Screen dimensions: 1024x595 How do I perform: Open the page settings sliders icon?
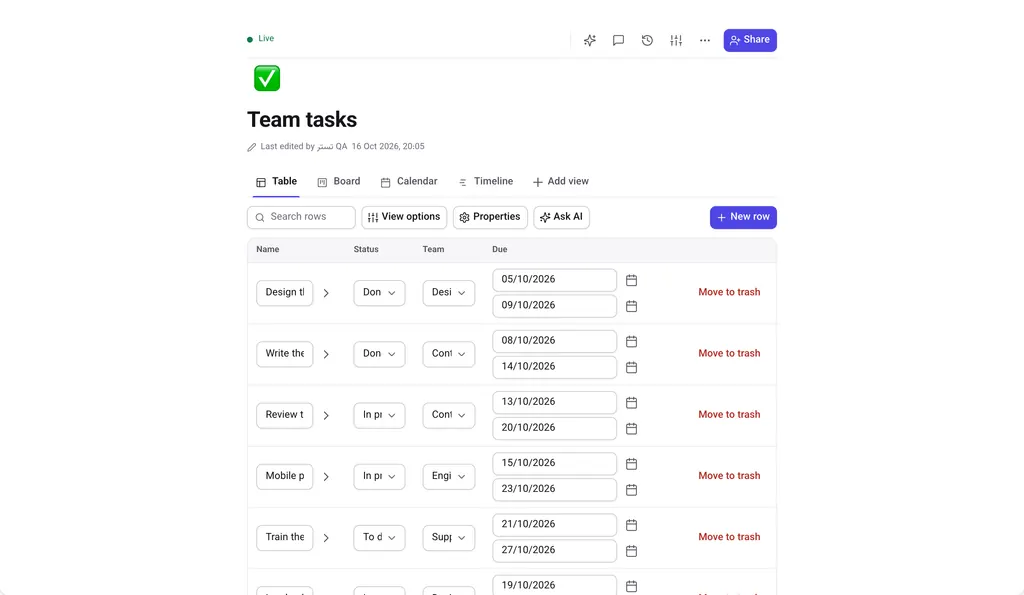point(676,40)
